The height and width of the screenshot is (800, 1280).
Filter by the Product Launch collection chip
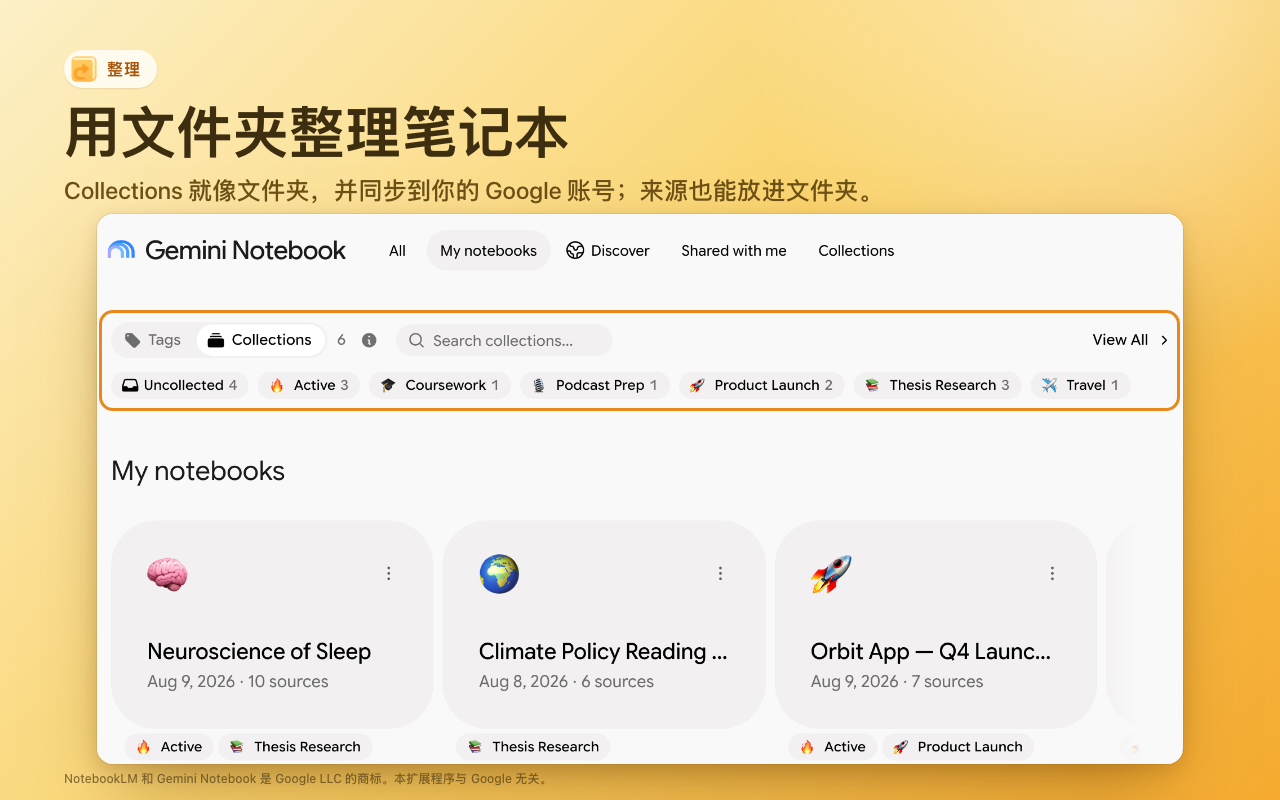click(762, 385)
